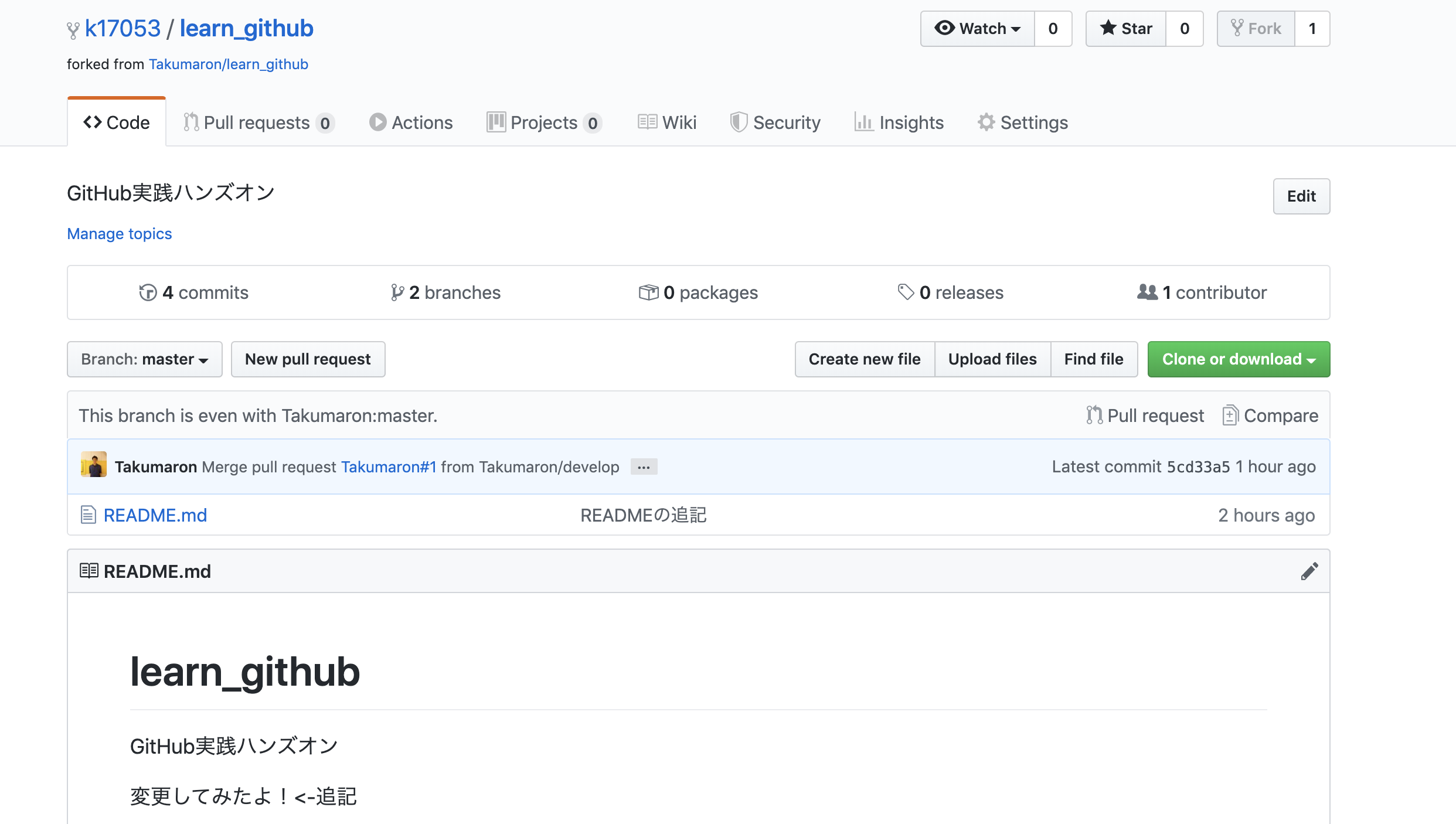Click Find file button
The height and width of the screenshot is (824, 1456).
point(1094,359)
